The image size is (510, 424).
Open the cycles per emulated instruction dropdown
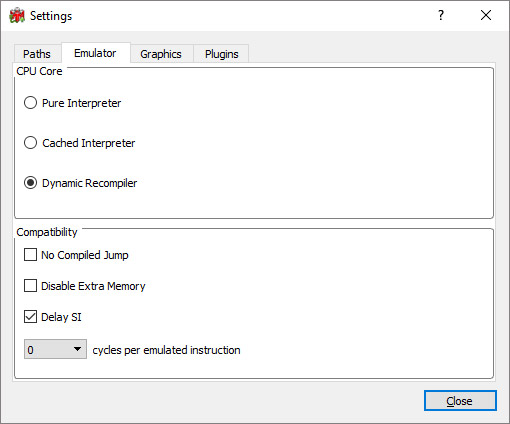click(x=55, y=349)
